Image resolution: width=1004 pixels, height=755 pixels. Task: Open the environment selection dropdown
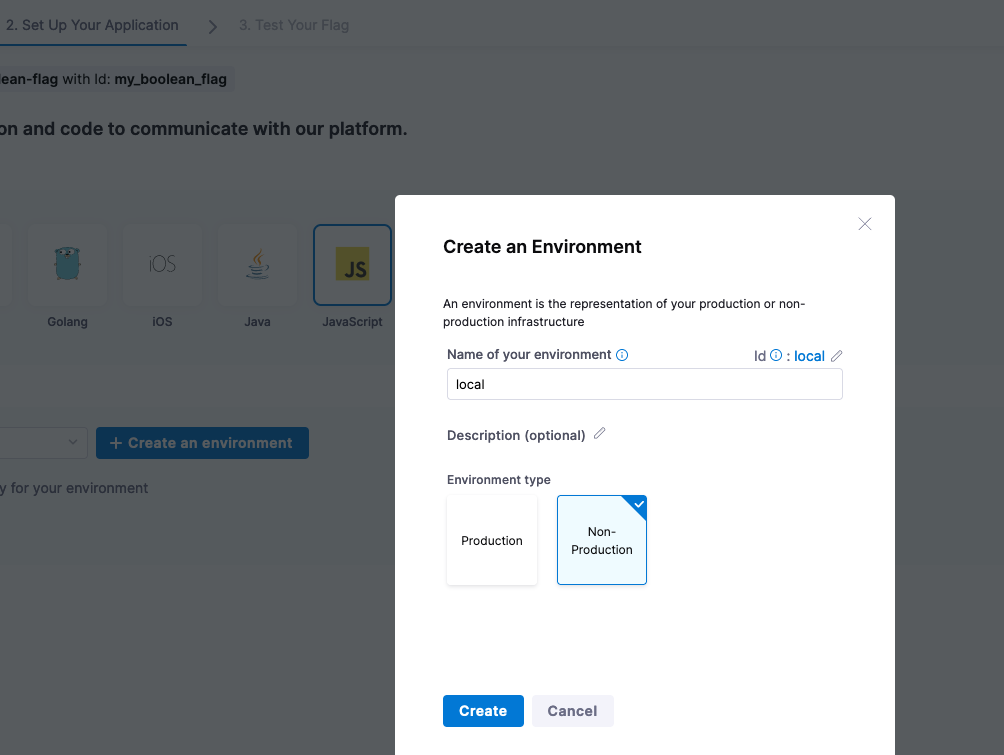coord(45,442)
